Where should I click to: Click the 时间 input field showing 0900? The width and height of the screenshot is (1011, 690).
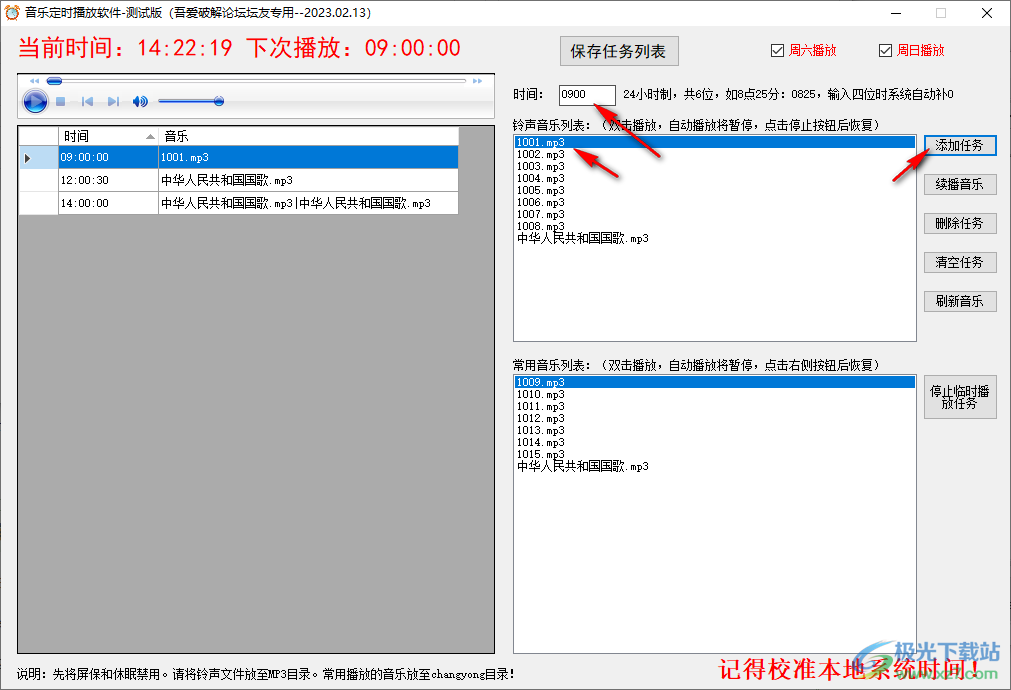(x=587, y=95)
